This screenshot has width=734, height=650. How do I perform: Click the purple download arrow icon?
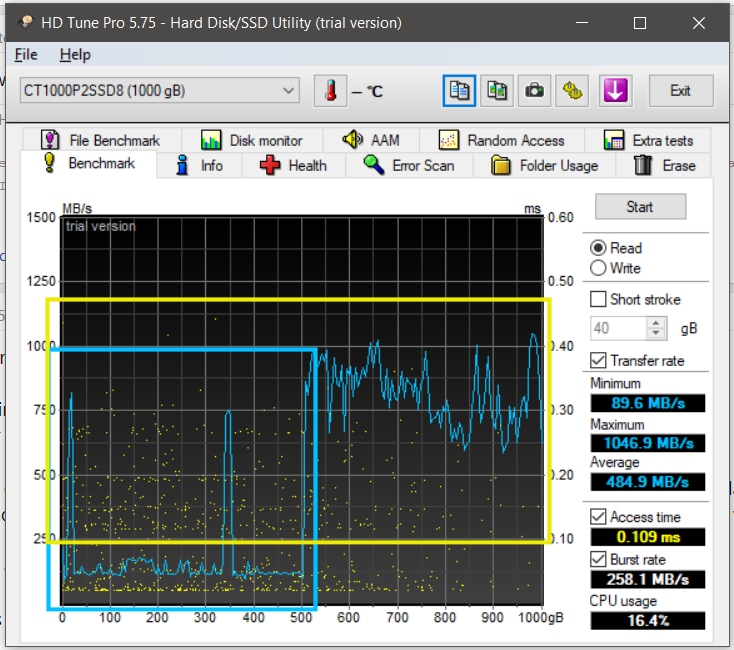(615, 91)
